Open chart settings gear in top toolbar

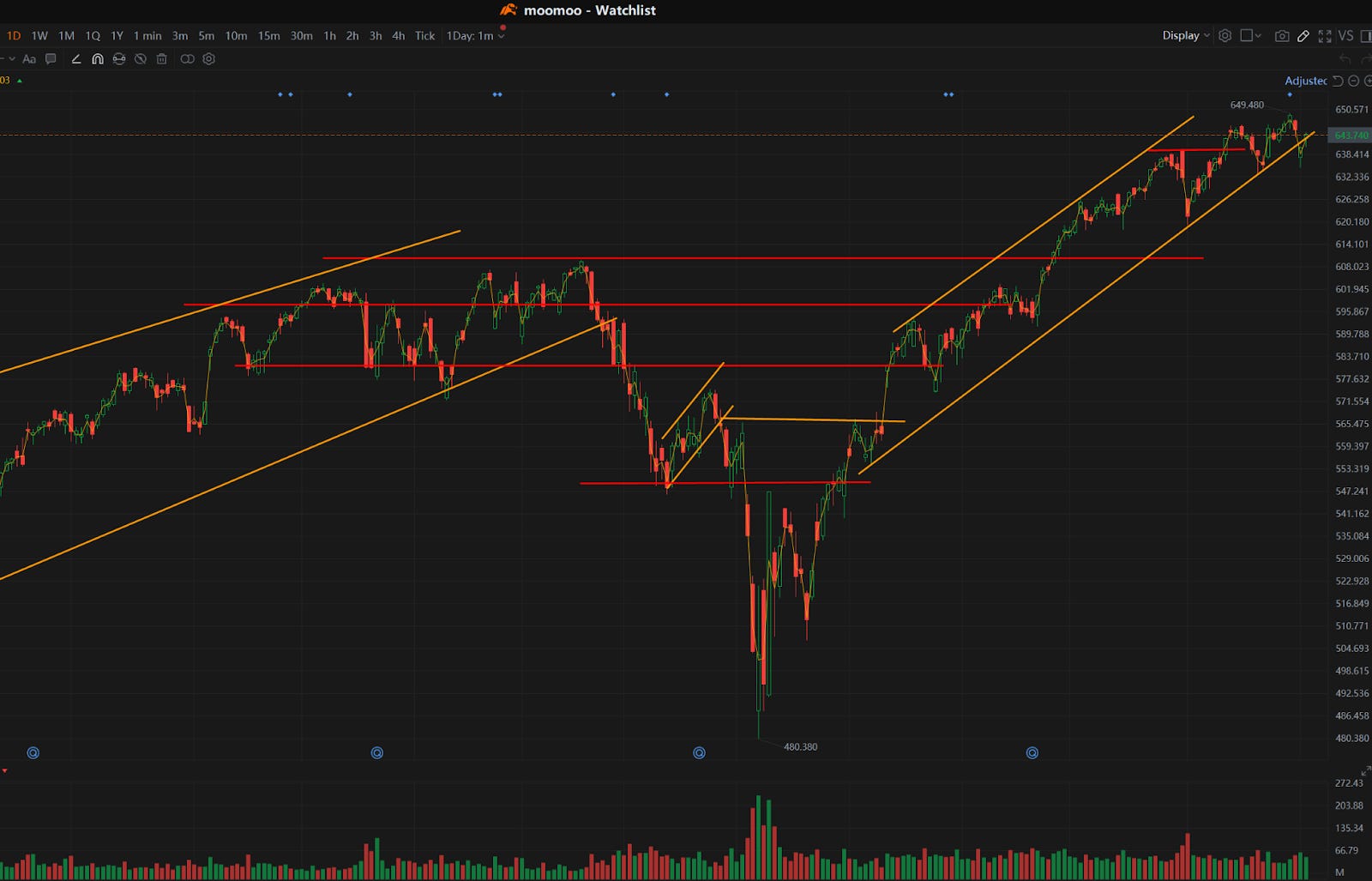tap(1225, 35)
